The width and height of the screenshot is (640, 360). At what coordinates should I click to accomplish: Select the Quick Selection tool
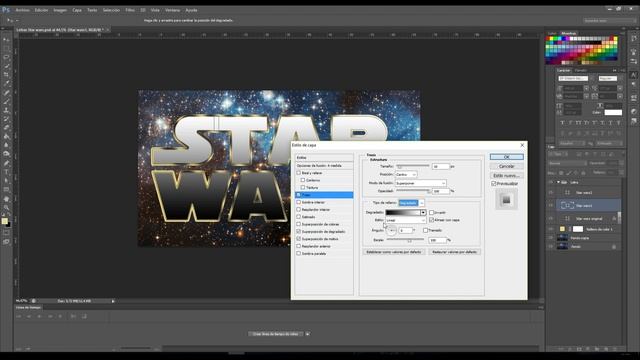click(6, 66)
